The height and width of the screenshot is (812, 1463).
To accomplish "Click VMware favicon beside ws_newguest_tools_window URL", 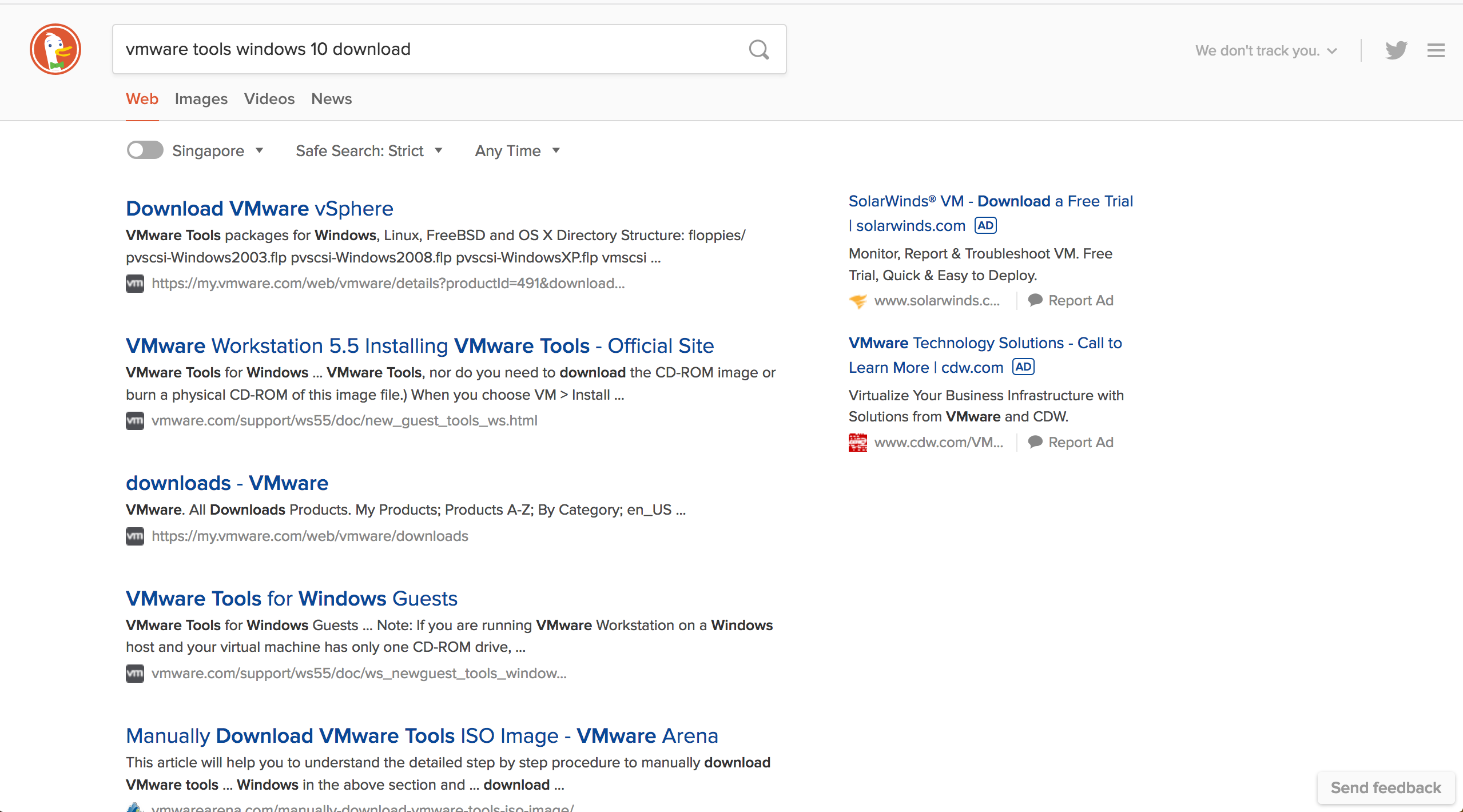I will [x=135, y=674].
